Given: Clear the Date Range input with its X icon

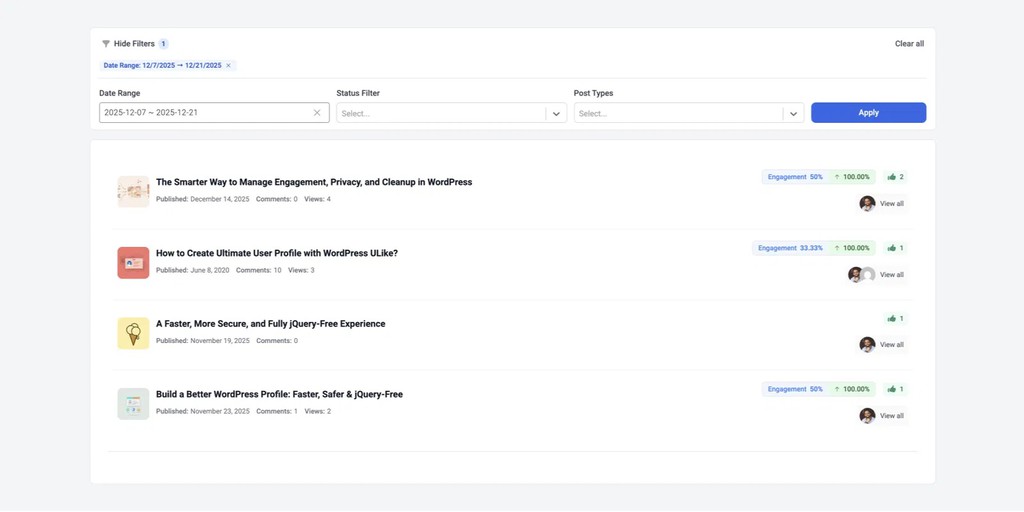Looking at the screenshot, I should [x=317, y=113].
